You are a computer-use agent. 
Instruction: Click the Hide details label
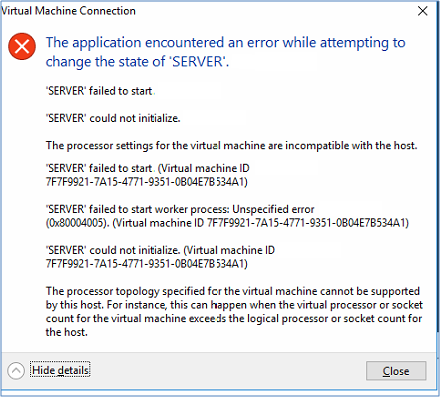pyautogui.click(x=60, y=370)
